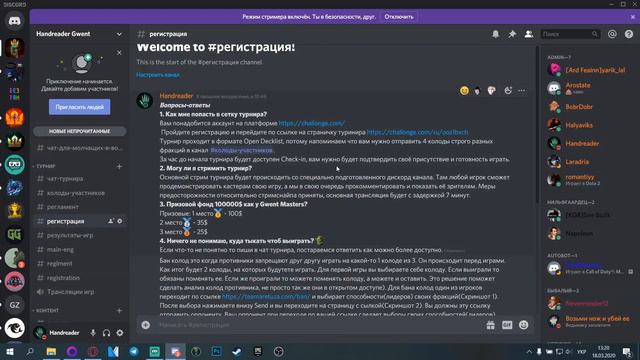Open registration channel

79,278
